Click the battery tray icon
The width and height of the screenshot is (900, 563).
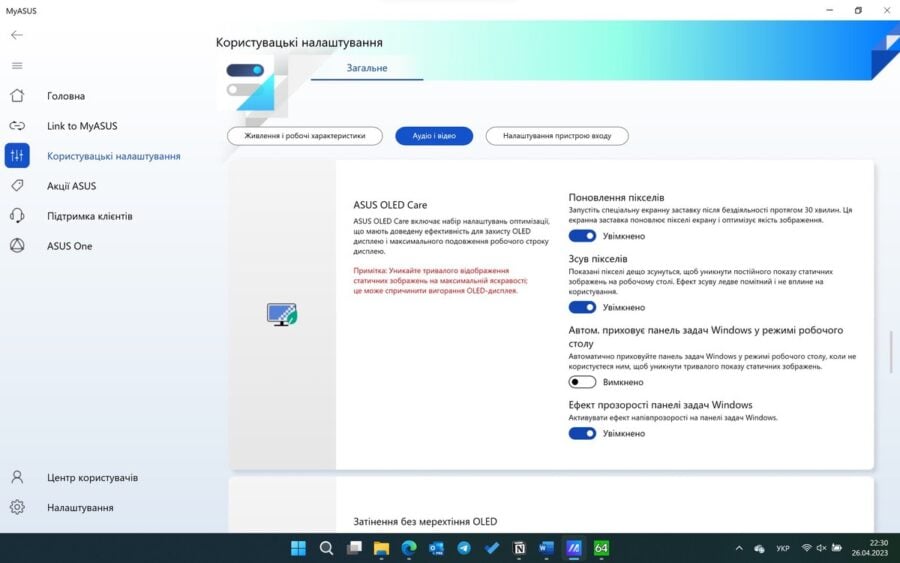click(x=837, y=548)
